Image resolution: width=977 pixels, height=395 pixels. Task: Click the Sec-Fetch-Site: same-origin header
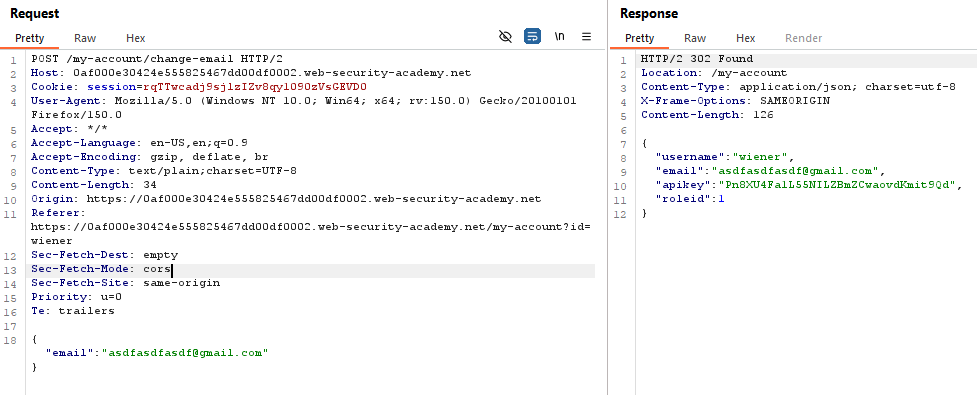click(x=125, y=283)
